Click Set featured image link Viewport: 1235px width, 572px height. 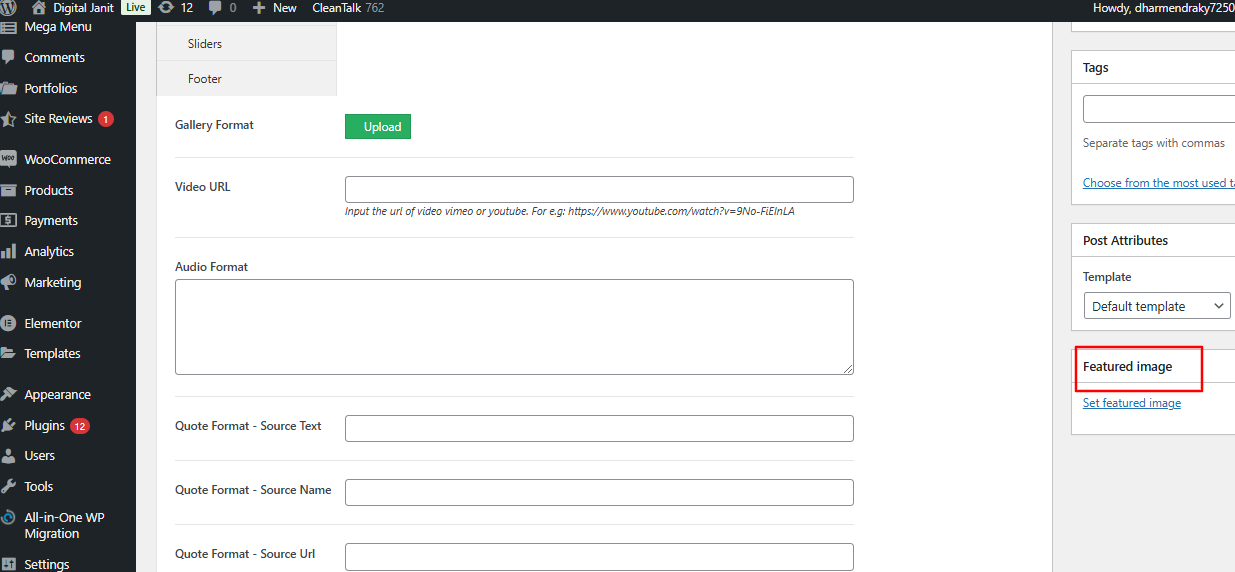[x=1131, y=403]
